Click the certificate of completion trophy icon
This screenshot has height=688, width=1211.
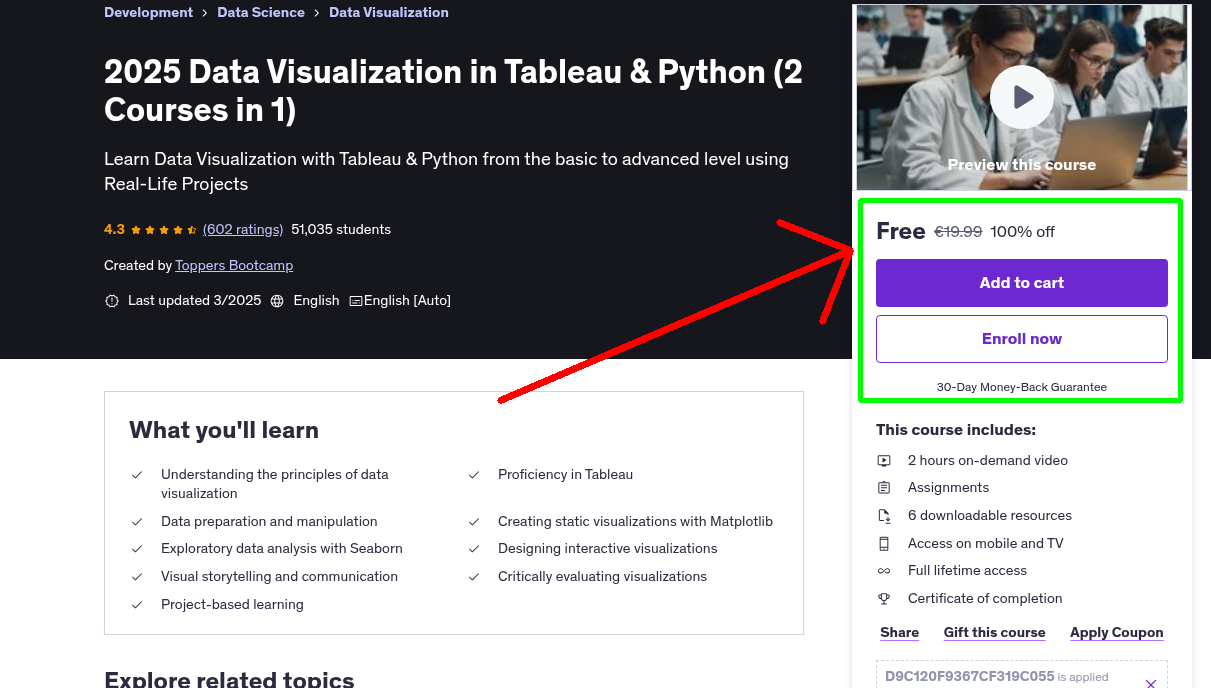click(x=884, y=598)
